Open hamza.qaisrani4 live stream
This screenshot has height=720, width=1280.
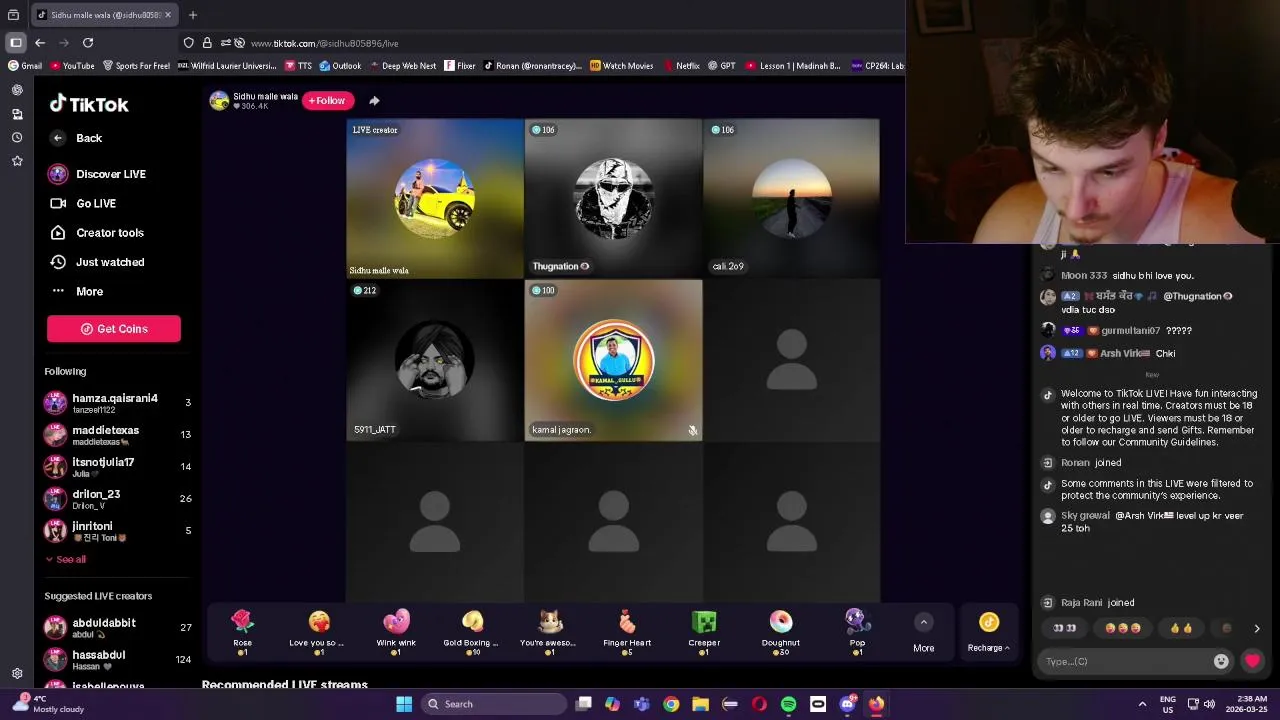[x=118, y=403]
